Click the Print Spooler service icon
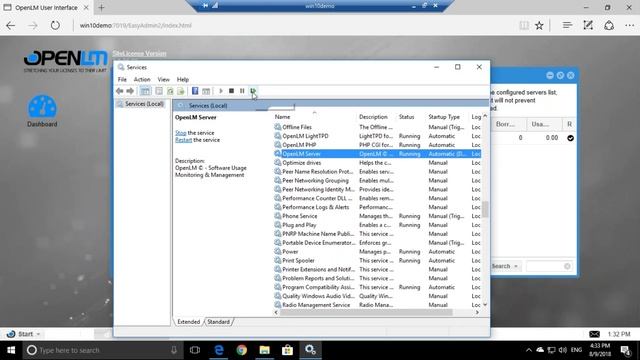640x360 pixels. (x=278, y=260)
